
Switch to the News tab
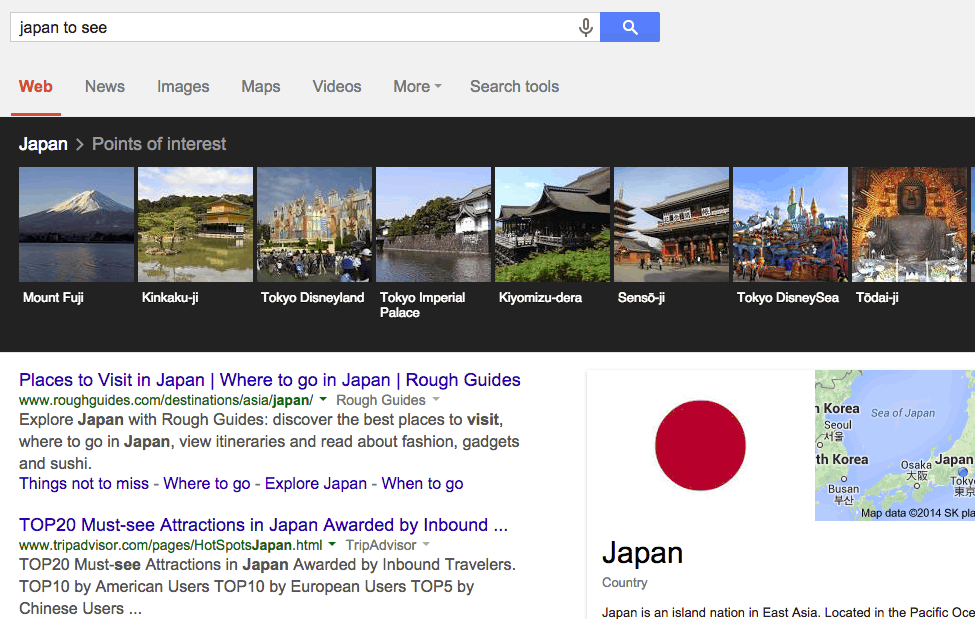pyautogui.click(x=105, y=87)
